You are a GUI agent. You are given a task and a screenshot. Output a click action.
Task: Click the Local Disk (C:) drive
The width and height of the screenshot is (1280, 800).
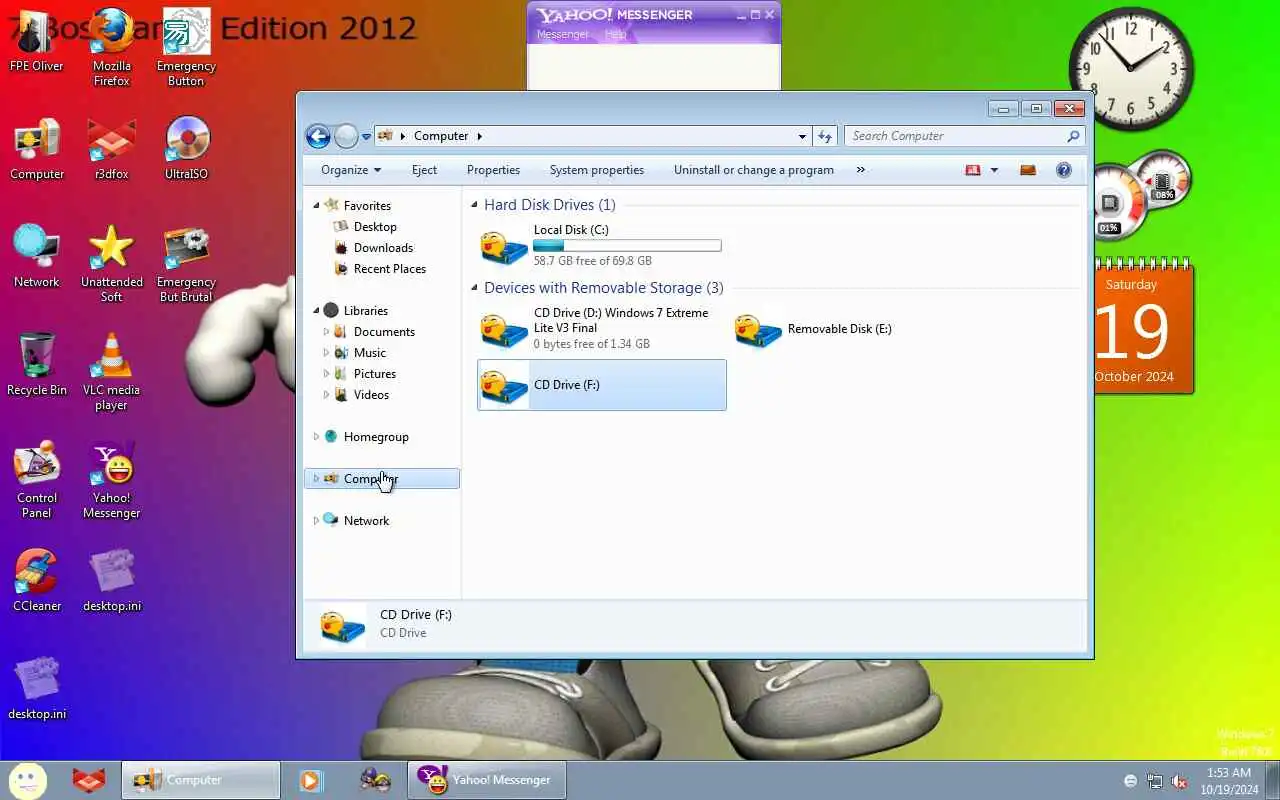[x=602, y=246]
